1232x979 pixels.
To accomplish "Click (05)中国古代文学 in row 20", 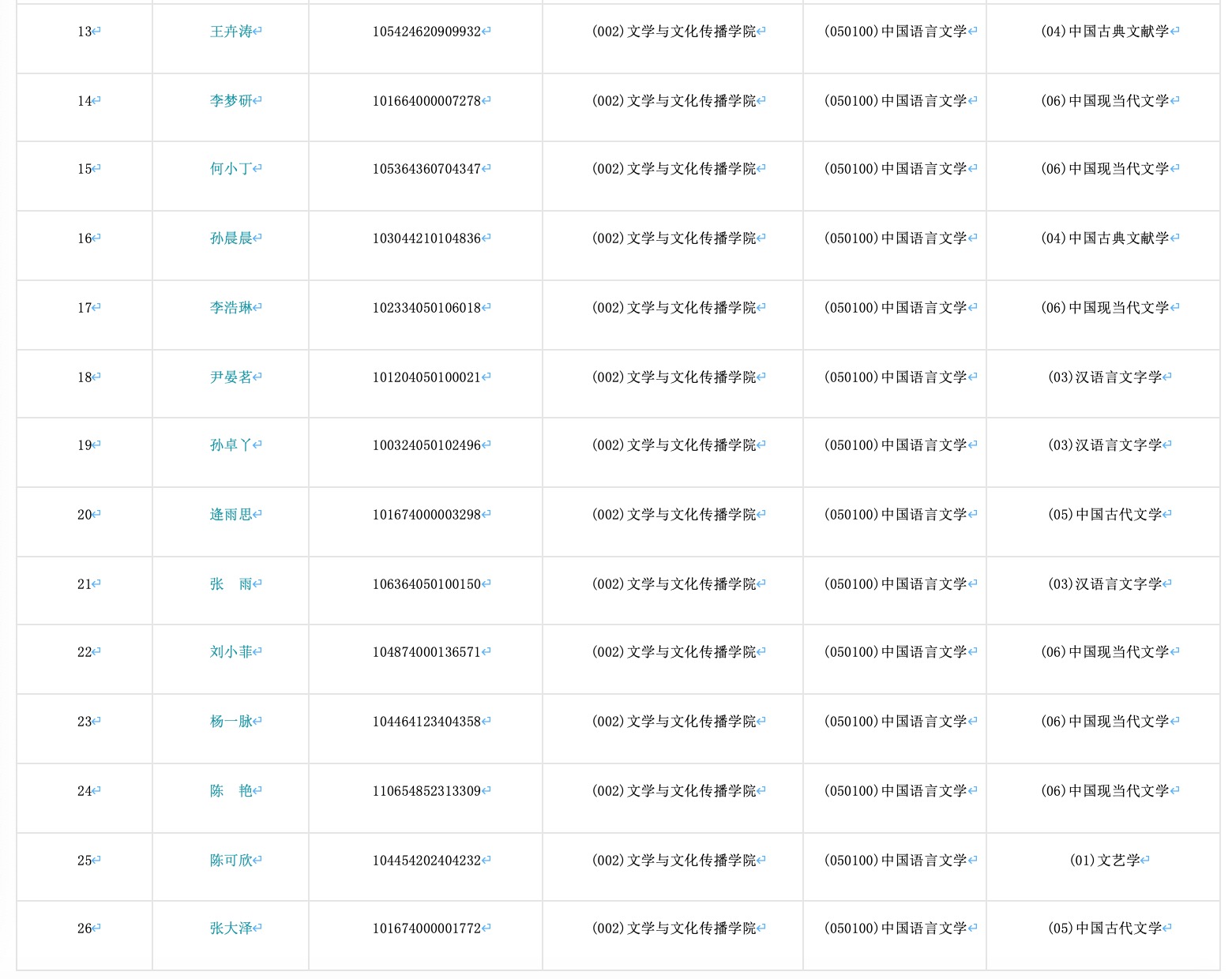I will (1104, 515).
